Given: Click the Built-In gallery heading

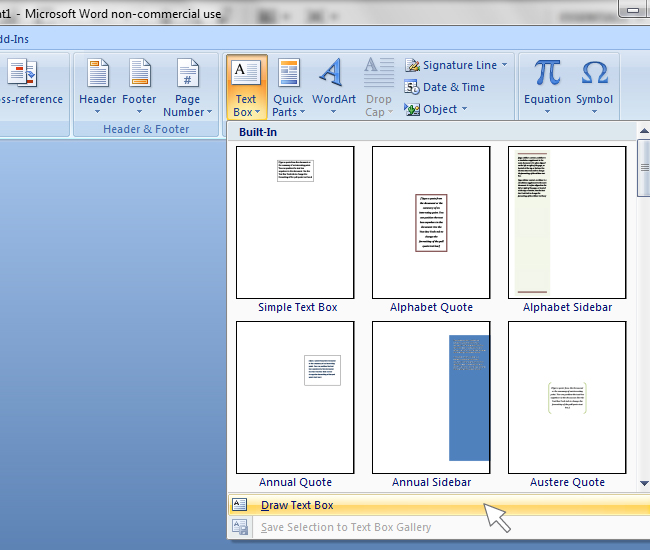Looking at the screenshot, I should point(258,132).
